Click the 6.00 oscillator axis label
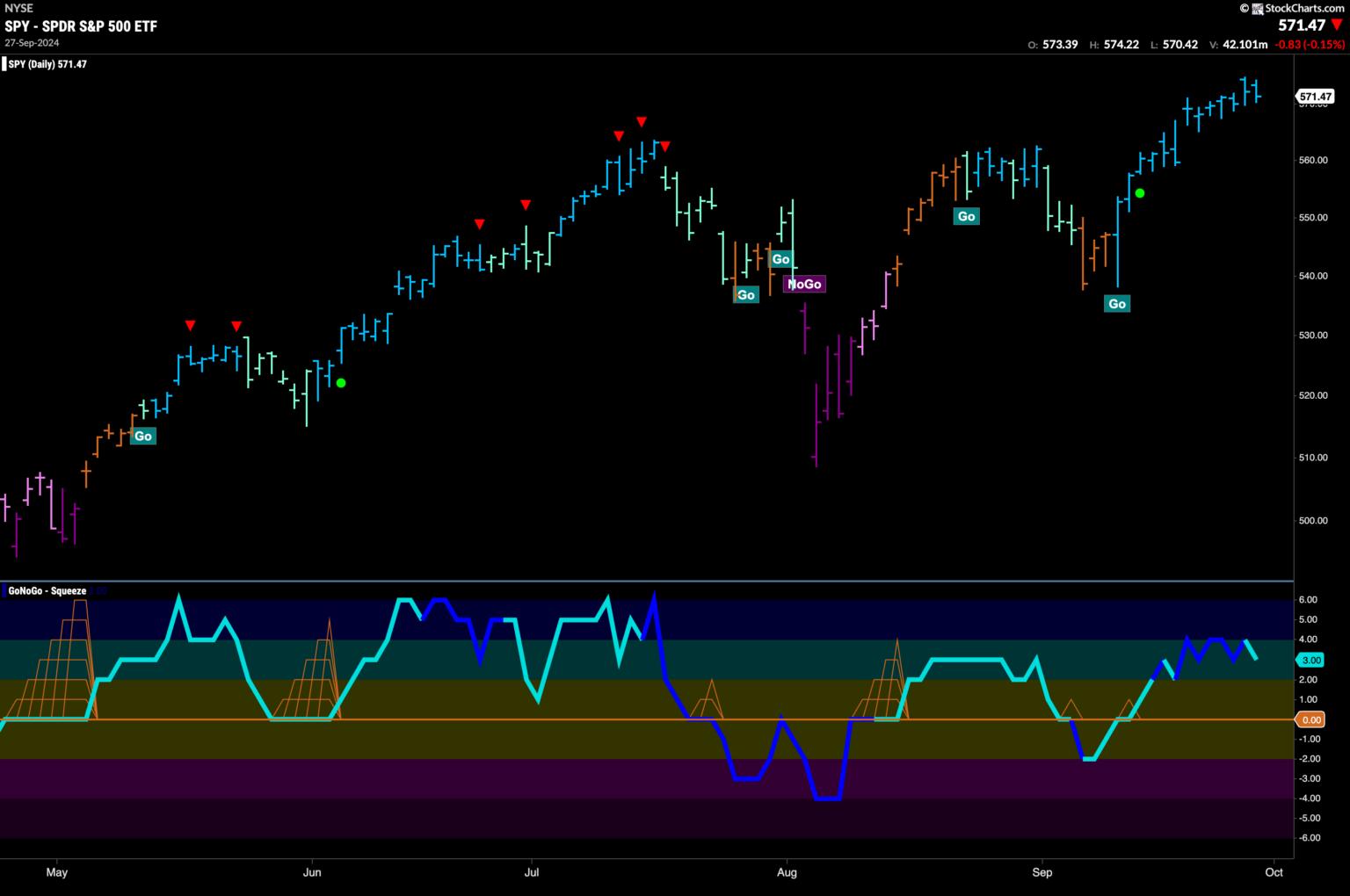 (x=1308, y=600)
